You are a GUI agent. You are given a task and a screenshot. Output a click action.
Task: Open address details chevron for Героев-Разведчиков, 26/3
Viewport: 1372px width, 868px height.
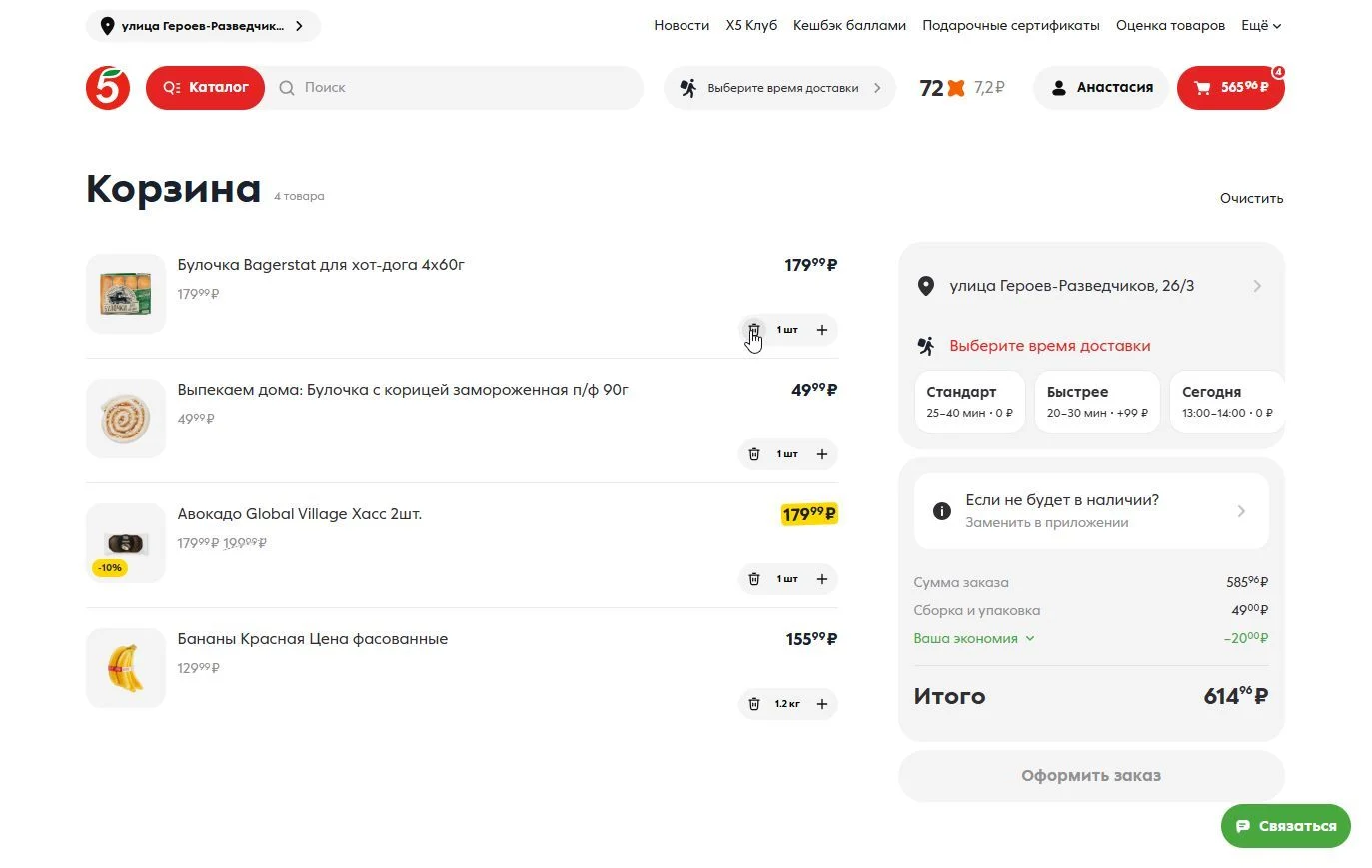pyautogui.click(x=1257, y=286)
